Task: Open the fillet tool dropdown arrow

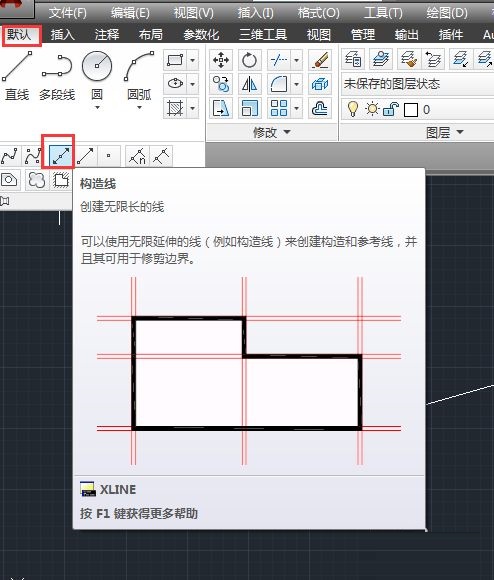Action: click(x=297, y=84)
